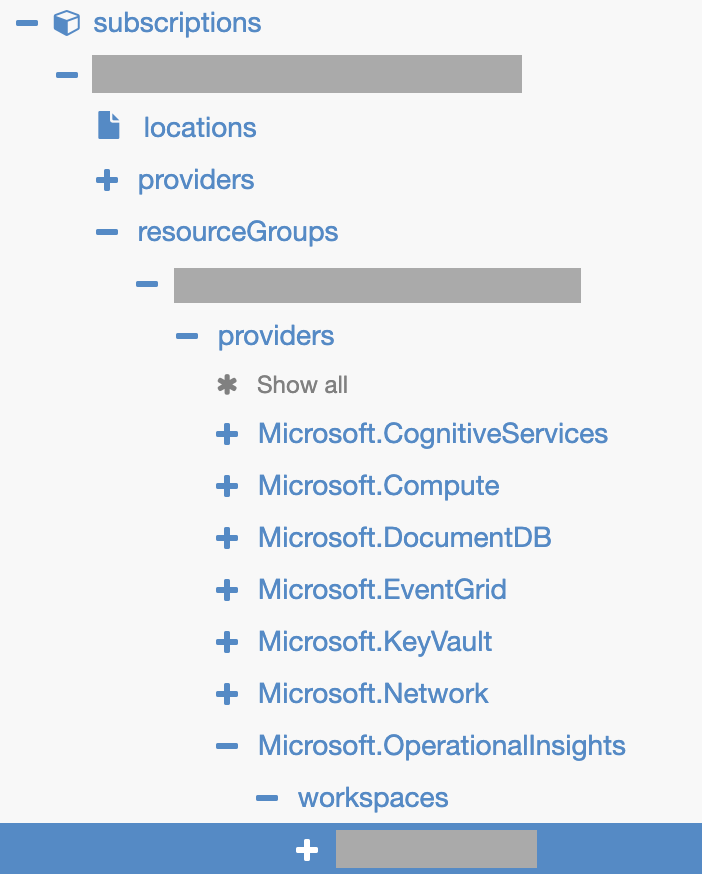The height and width of the screenshot is (874, 702).
Task: Click the subscriptions cube icon
Action: click(x=66, y=22)
